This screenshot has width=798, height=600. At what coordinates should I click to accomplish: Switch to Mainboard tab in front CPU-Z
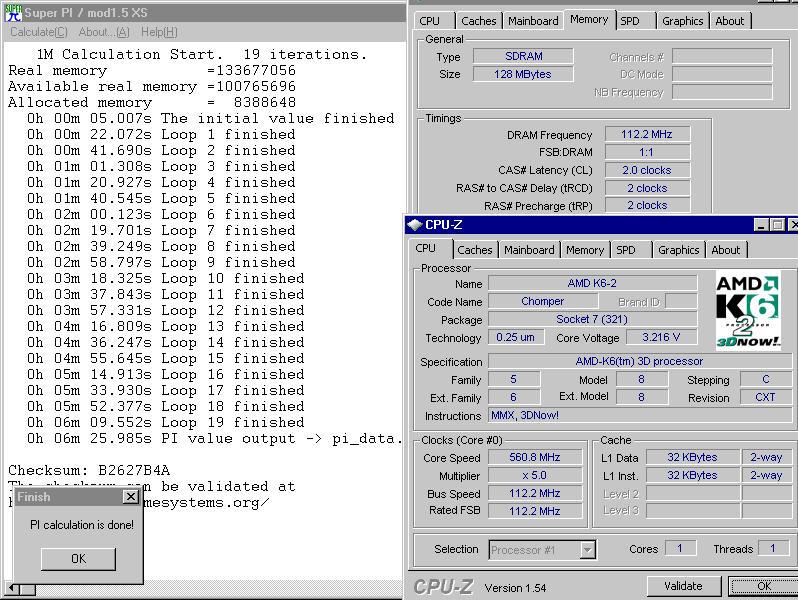[x=529, y=250]
